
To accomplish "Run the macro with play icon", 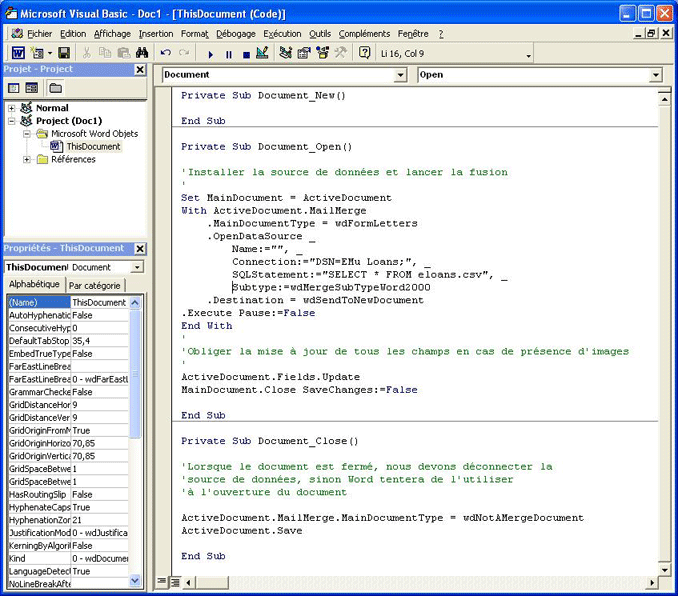I will [x=211, y=54].
